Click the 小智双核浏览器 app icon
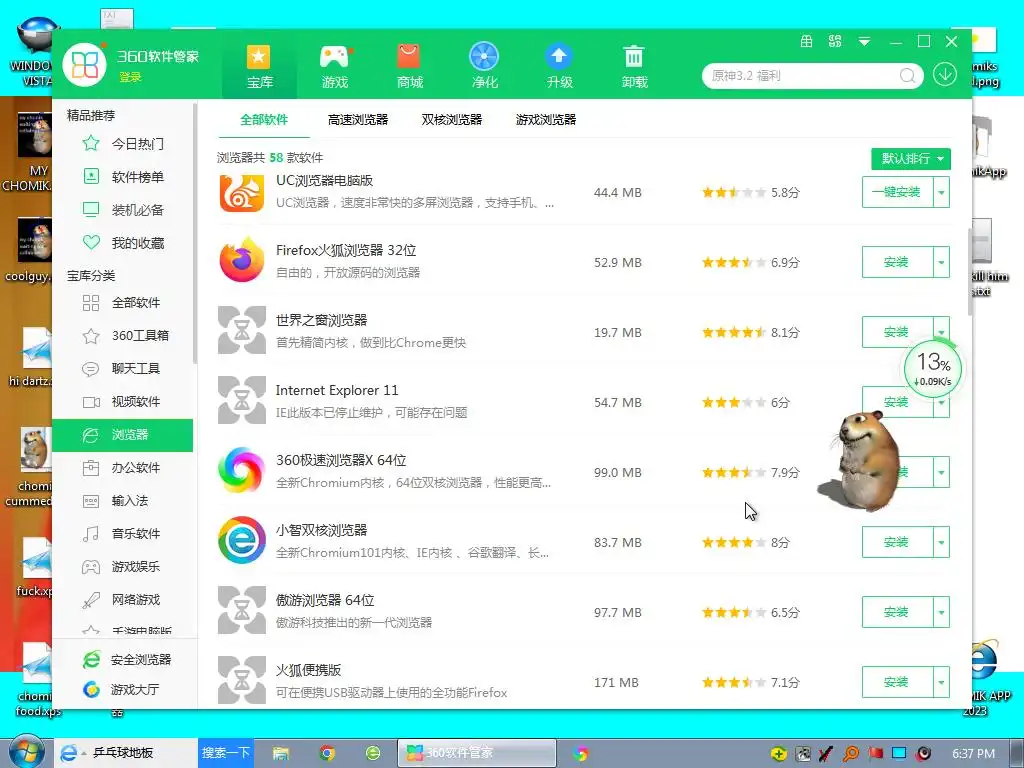Viewport: 1024px width, 768px height. click(x=242, y=540)
